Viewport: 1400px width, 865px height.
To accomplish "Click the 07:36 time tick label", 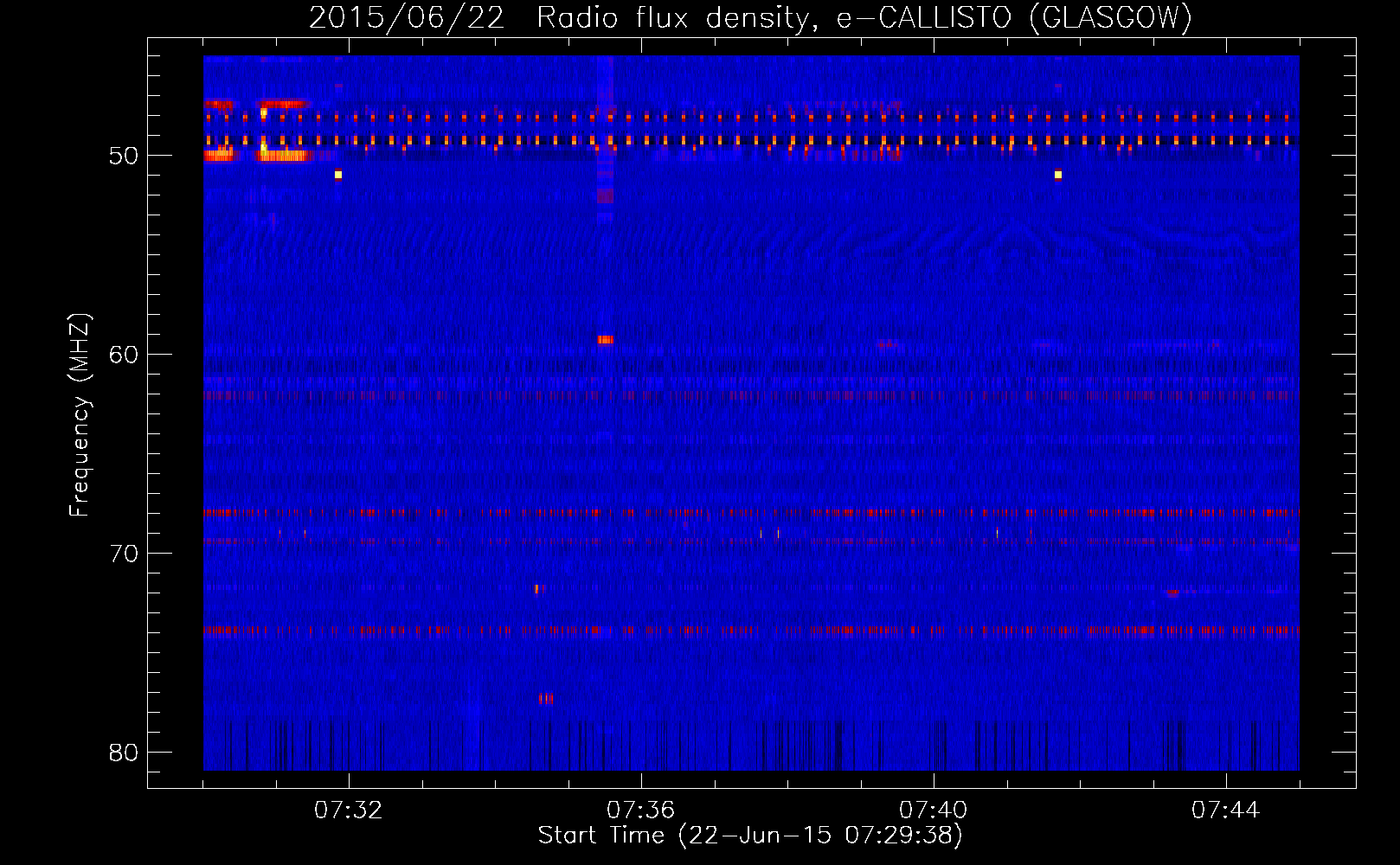I will pyautogui.click(x=640, y=811).
